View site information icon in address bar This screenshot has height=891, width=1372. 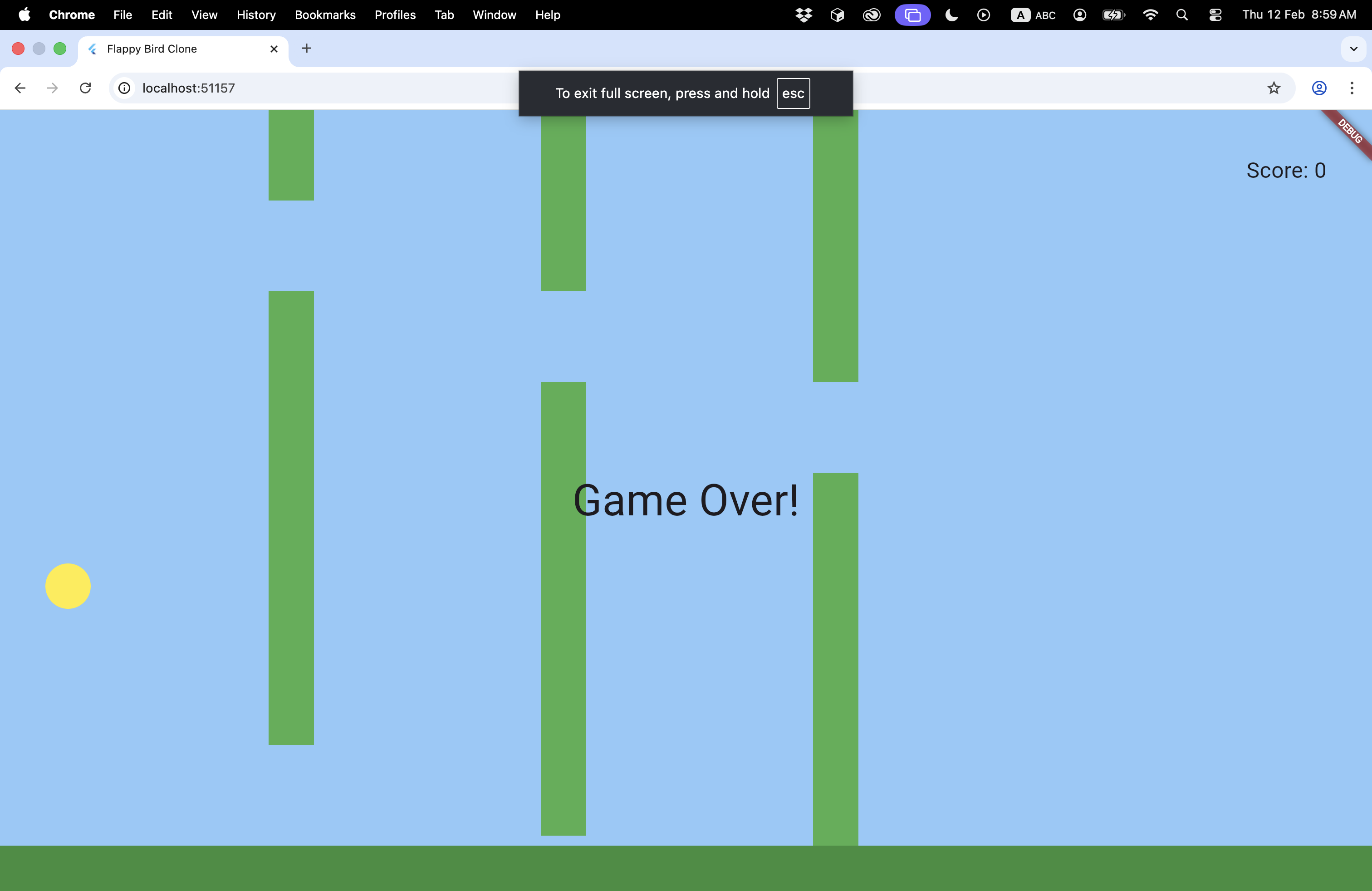(x=124, y=88)
